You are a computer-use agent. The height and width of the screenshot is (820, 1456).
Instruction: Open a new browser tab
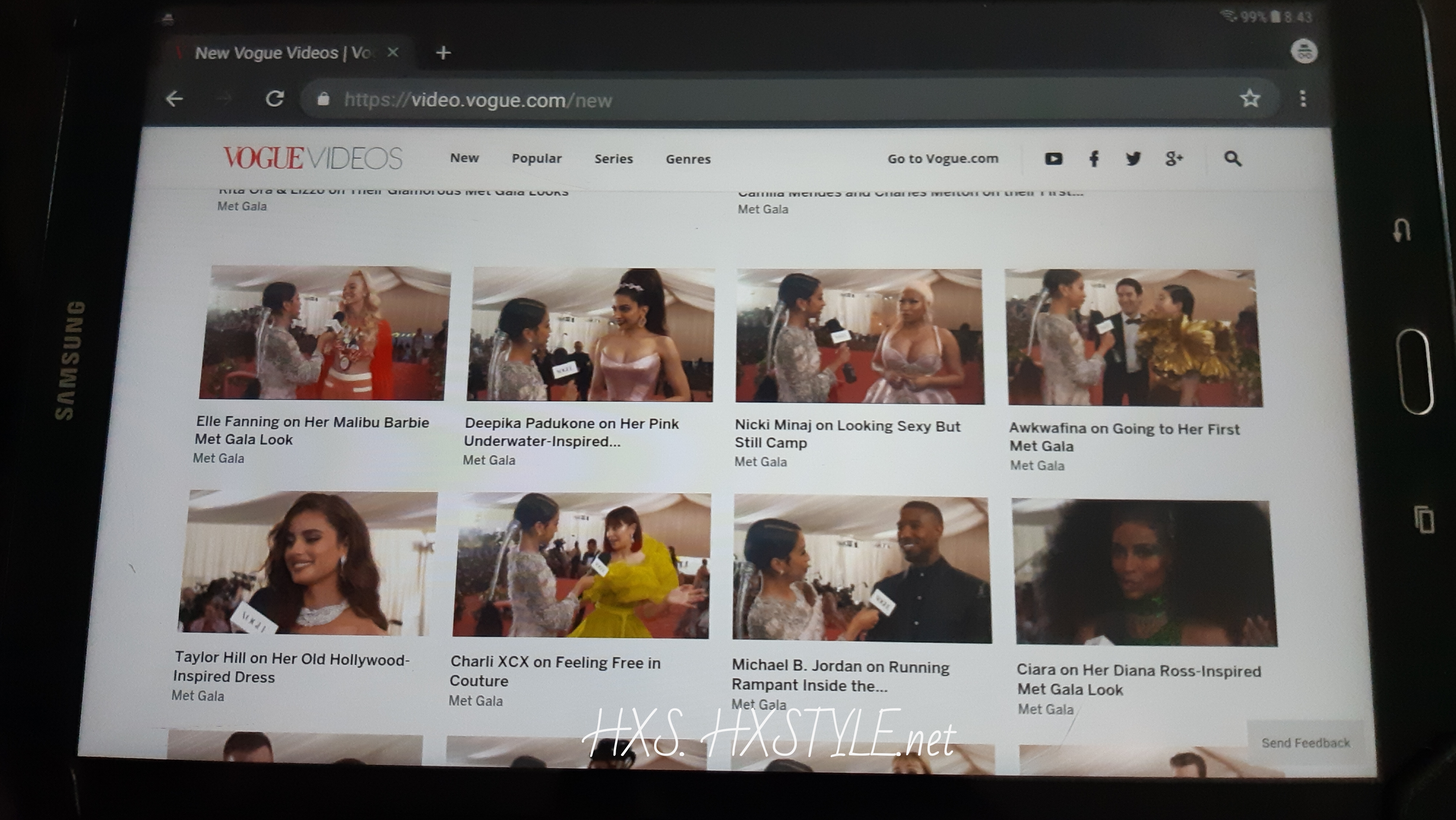444,53
